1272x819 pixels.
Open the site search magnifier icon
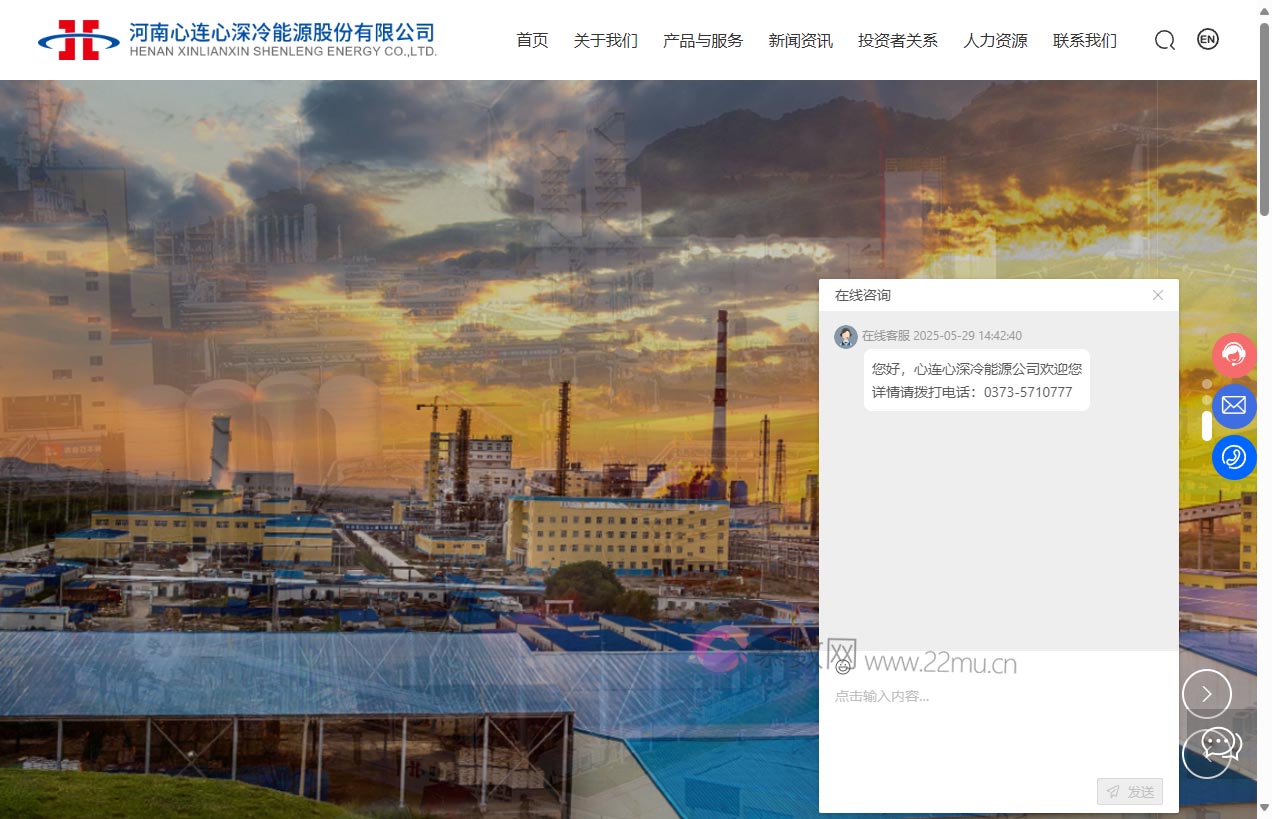pos(1164,40)
